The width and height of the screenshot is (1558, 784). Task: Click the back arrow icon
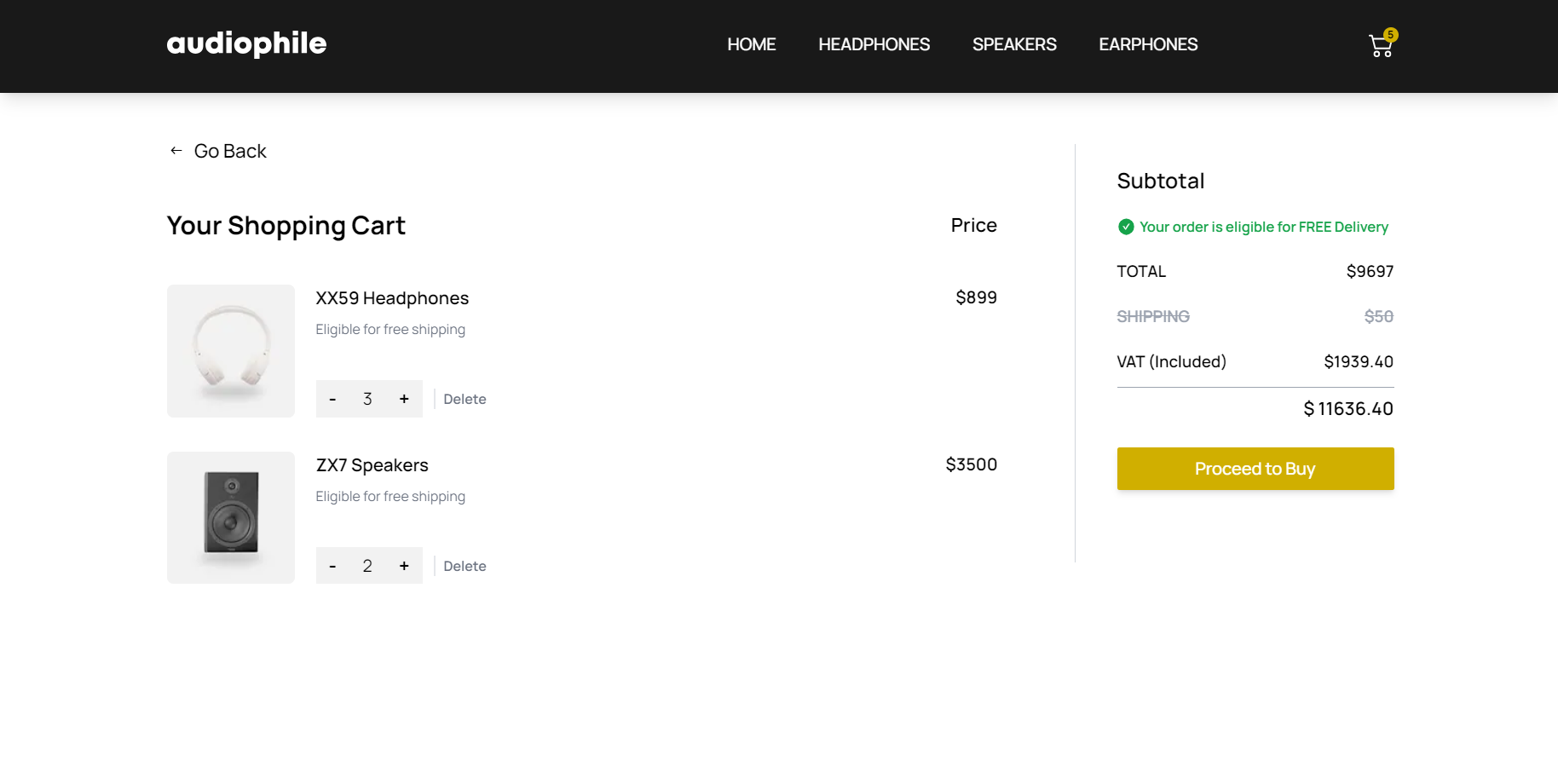pos(176,150)
